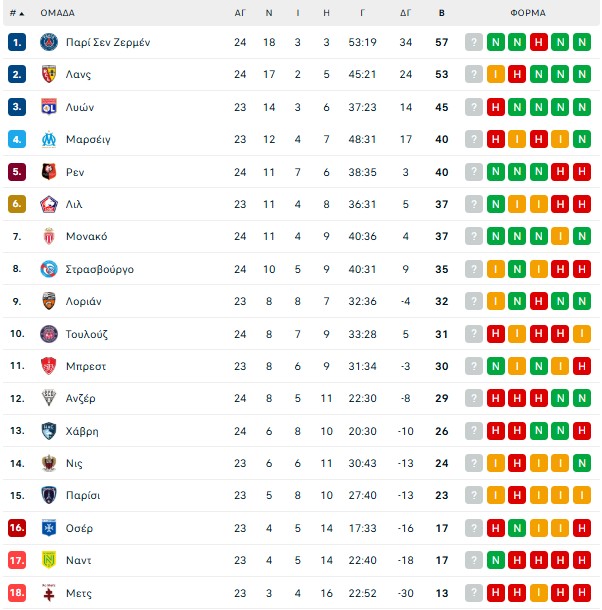This screenshot has width=602, height=610.
Task: Open the Τουλούζ team link
Action: [x=85, y=334]
